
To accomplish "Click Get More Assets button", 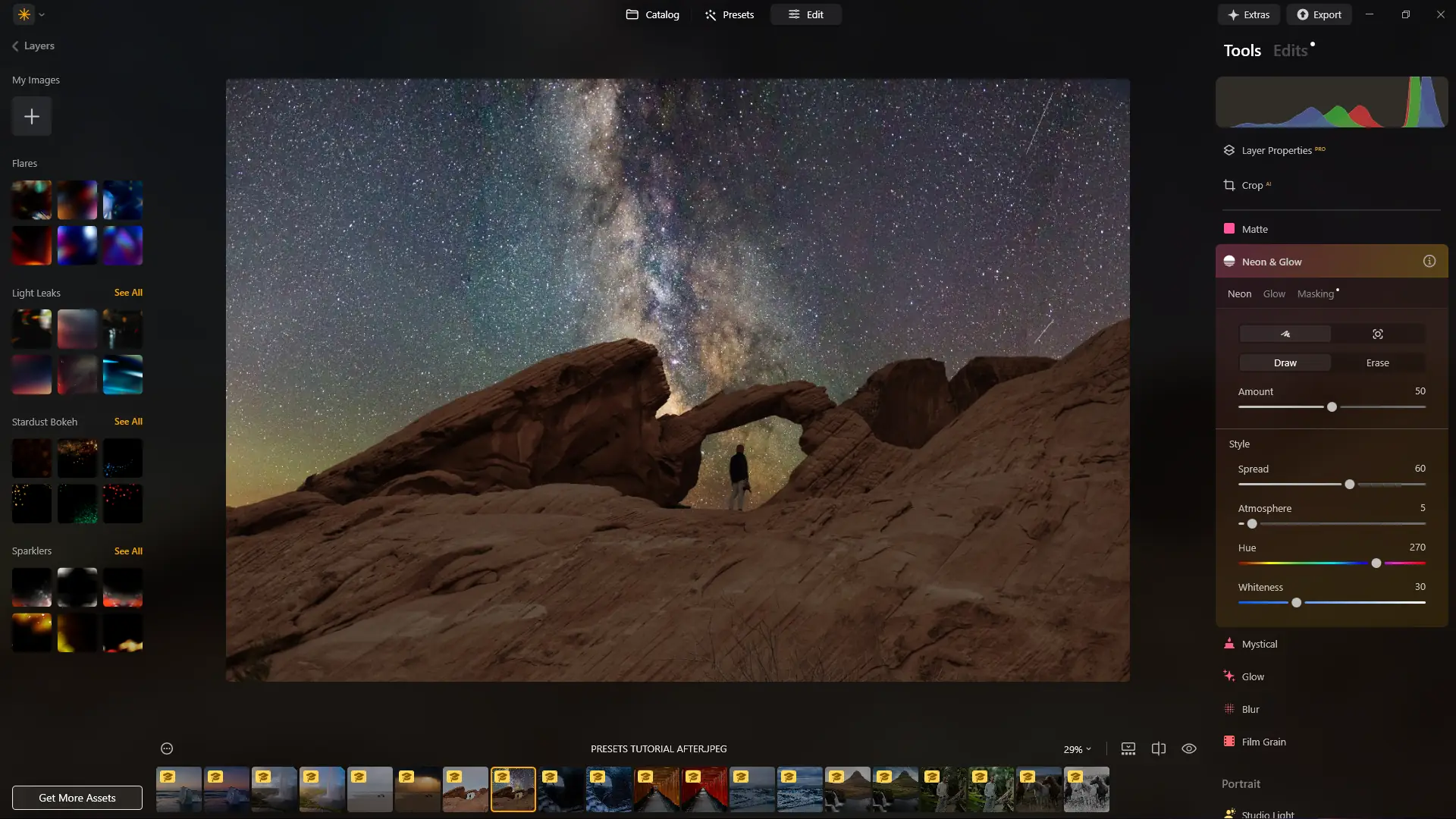I will tap(77, 798).
